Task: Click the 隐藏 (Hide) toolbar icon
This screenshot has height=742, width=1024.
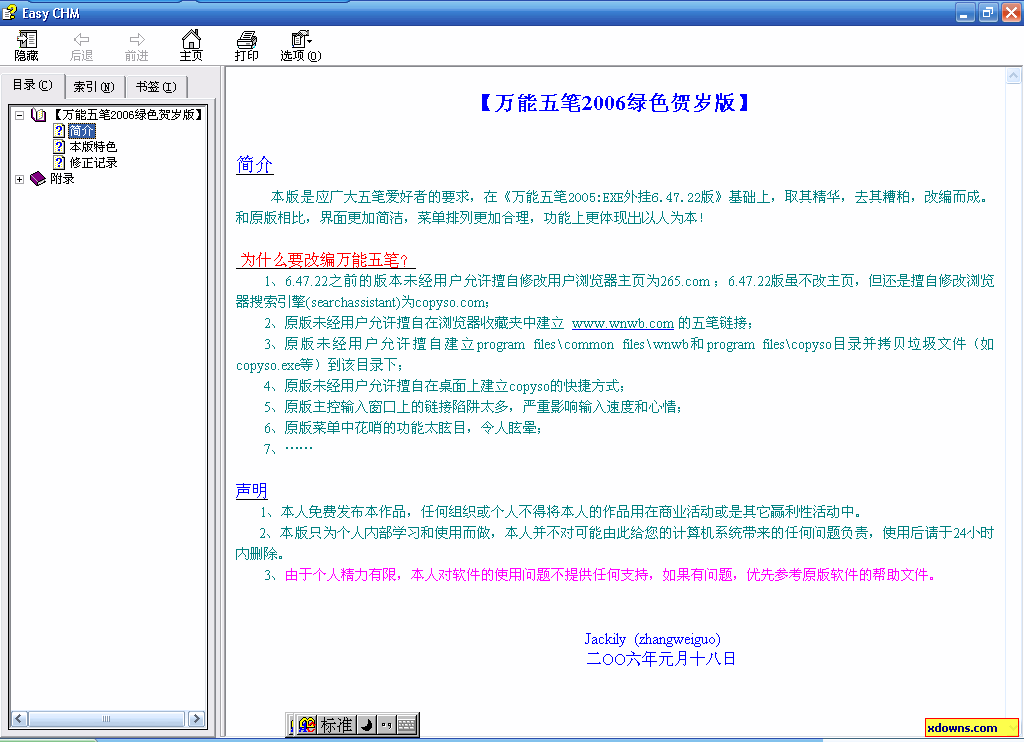Action: (x=27, y=40)
